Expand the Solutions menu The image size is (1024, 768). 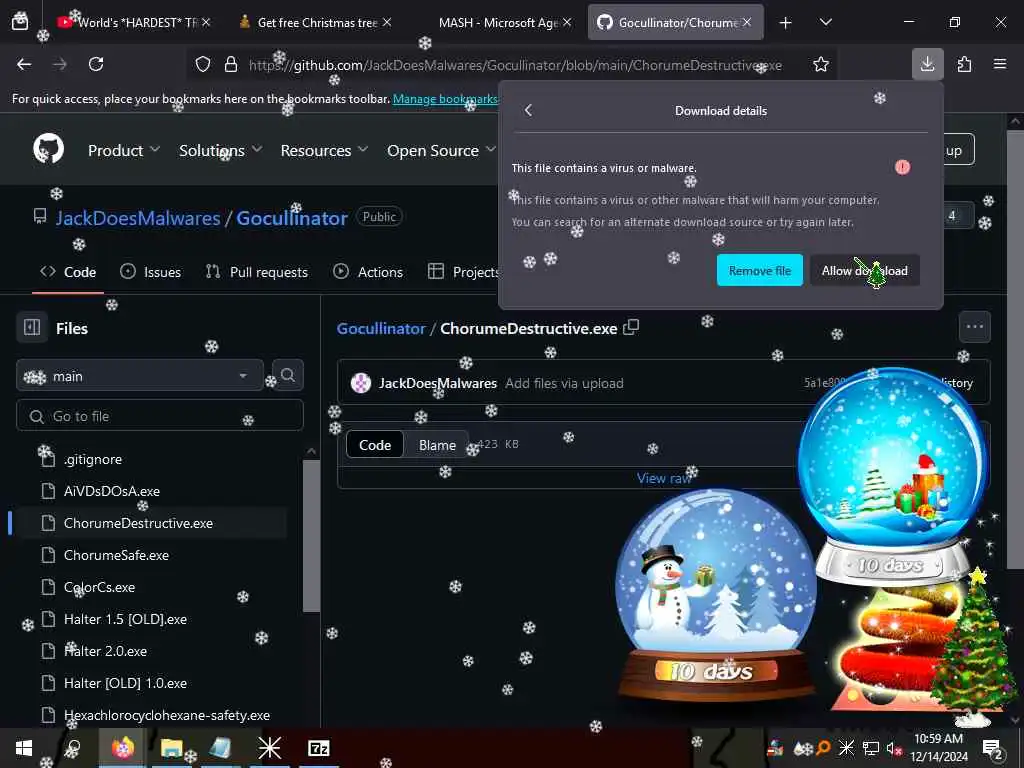(221, 150)
